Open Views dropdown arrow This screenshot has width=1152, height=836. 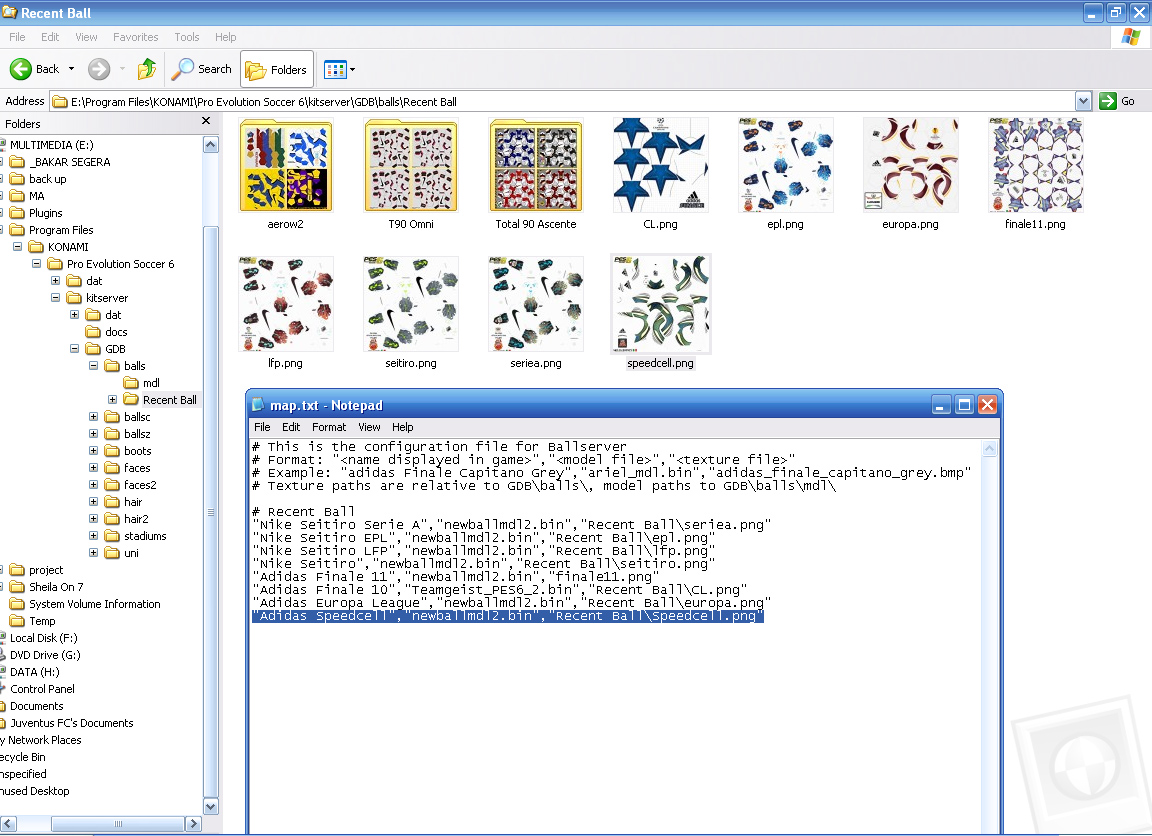pos(353,70)
